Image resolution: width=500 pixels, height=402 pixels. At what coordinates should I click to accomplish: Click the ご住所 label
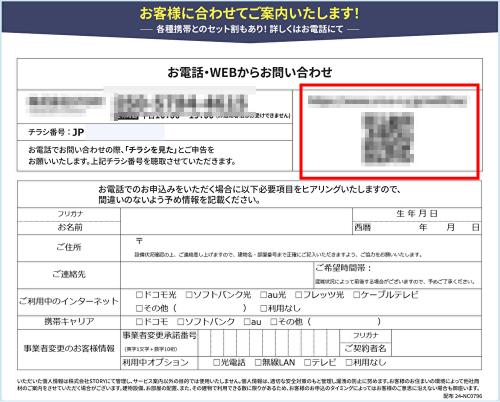click(69, 247)
